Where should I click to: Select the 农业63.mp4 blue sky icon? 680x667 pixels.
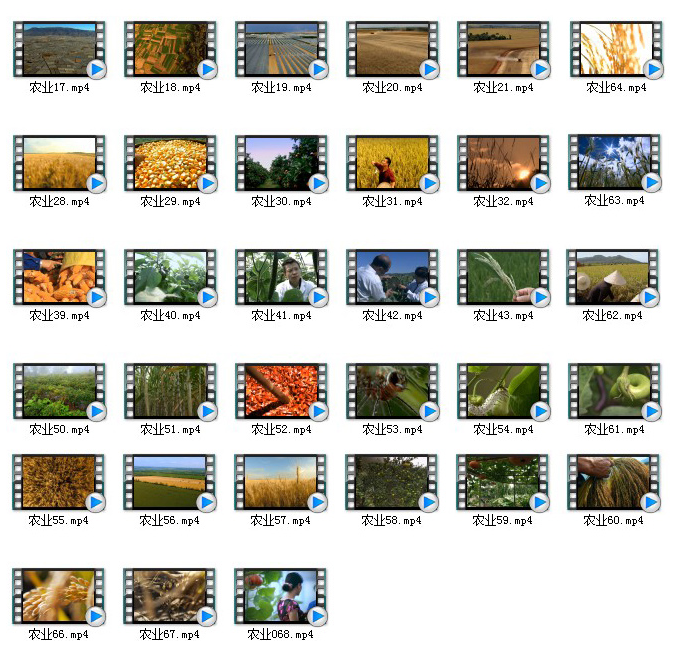(615, 163)
